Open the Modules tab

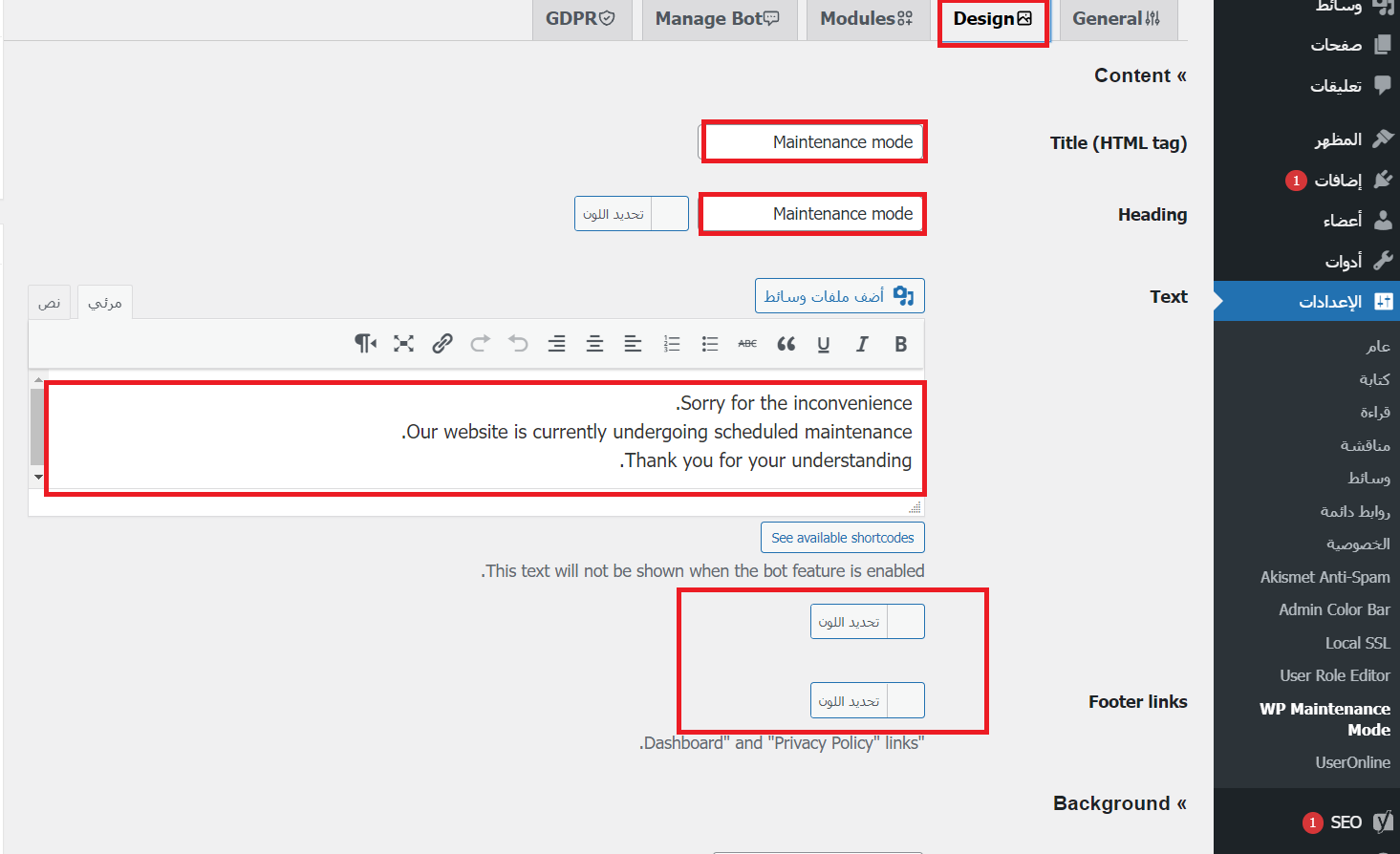point(866,19)
